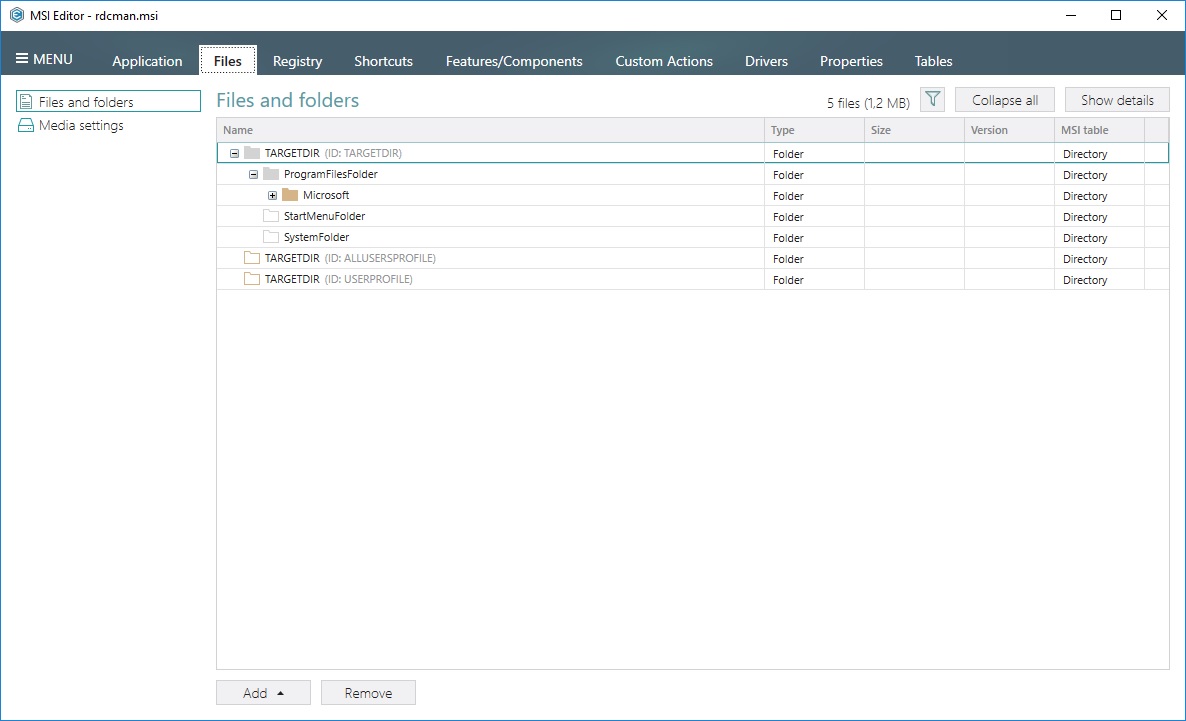Click the Collapse all button

(1004, 100)
